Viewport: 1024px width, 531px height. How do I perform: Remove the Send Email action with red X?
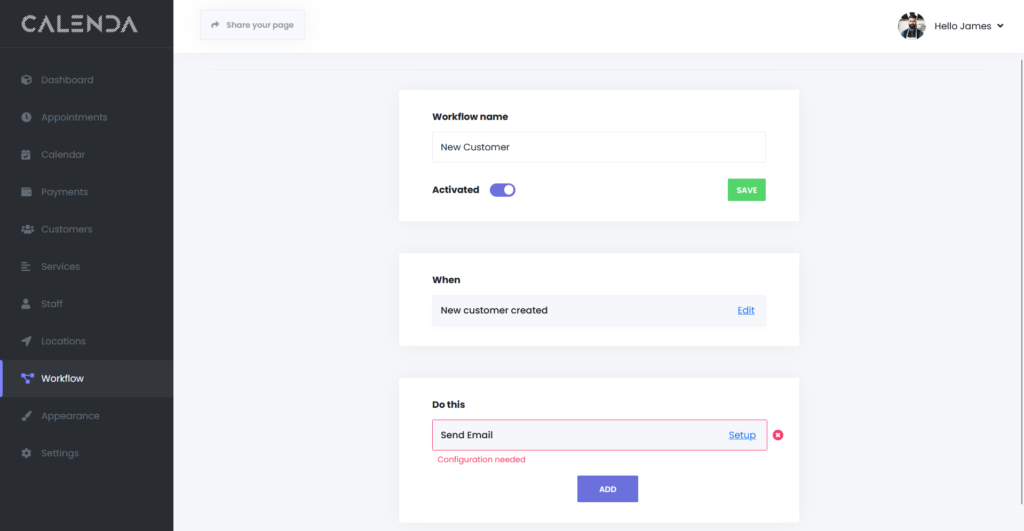pos(778,435)
